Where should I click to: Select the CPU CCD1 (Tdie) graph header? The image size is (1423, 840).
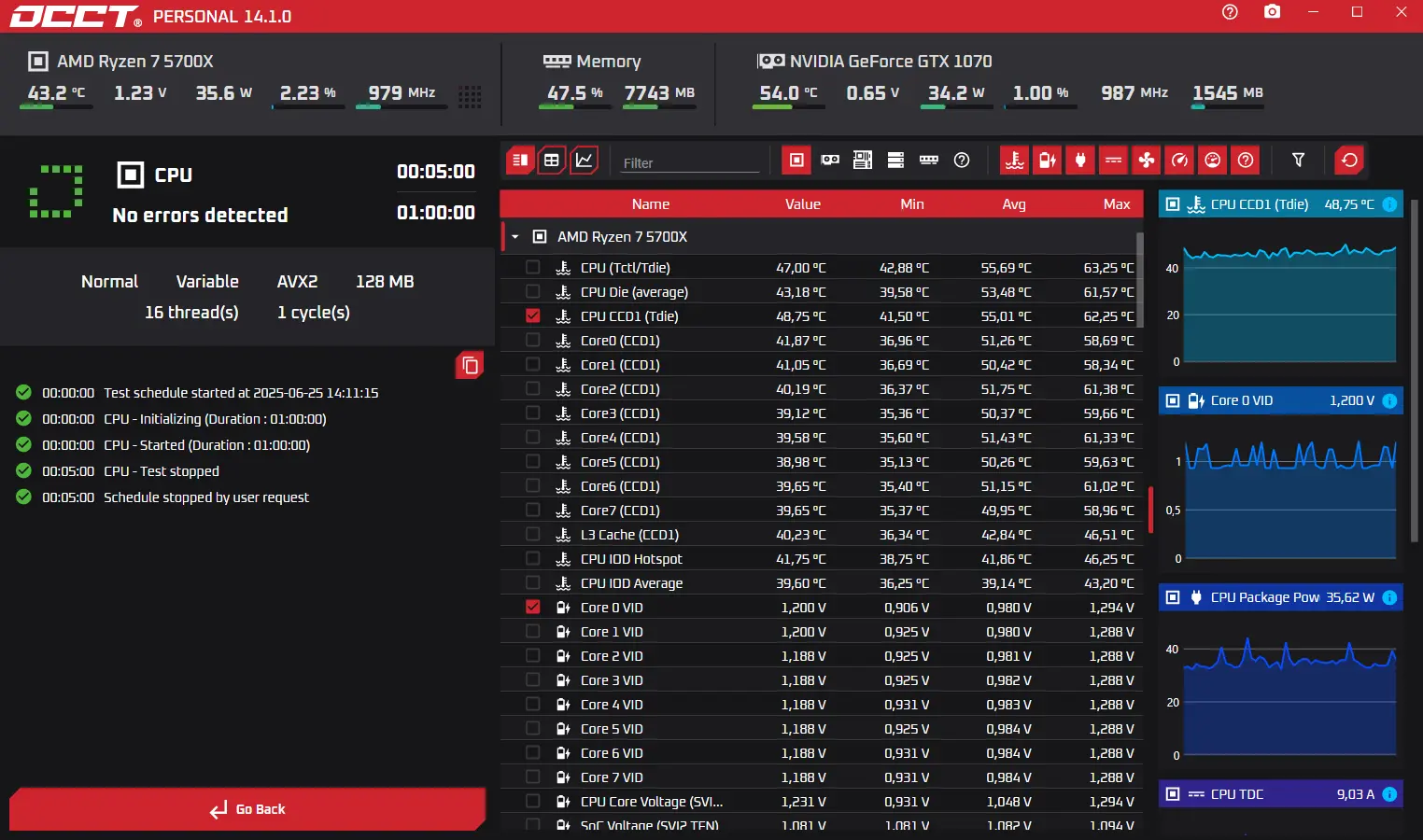[x=1281, y=204]
